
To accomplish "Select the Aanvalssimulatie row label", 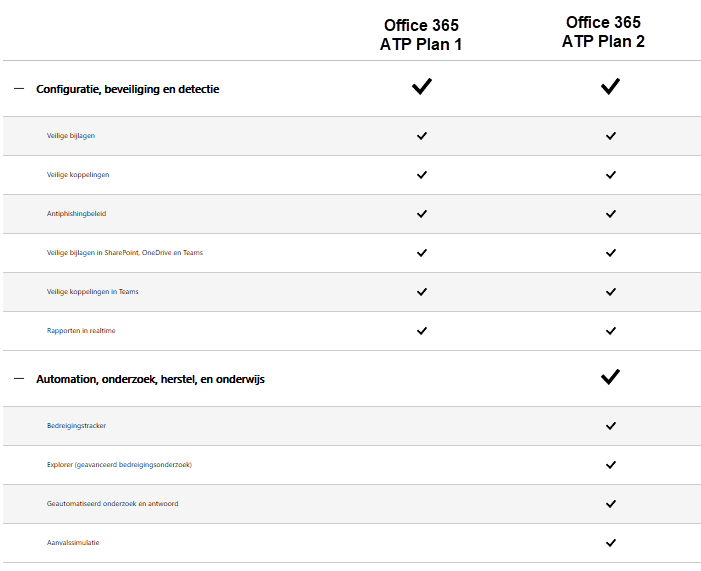I will pos(73,542).
